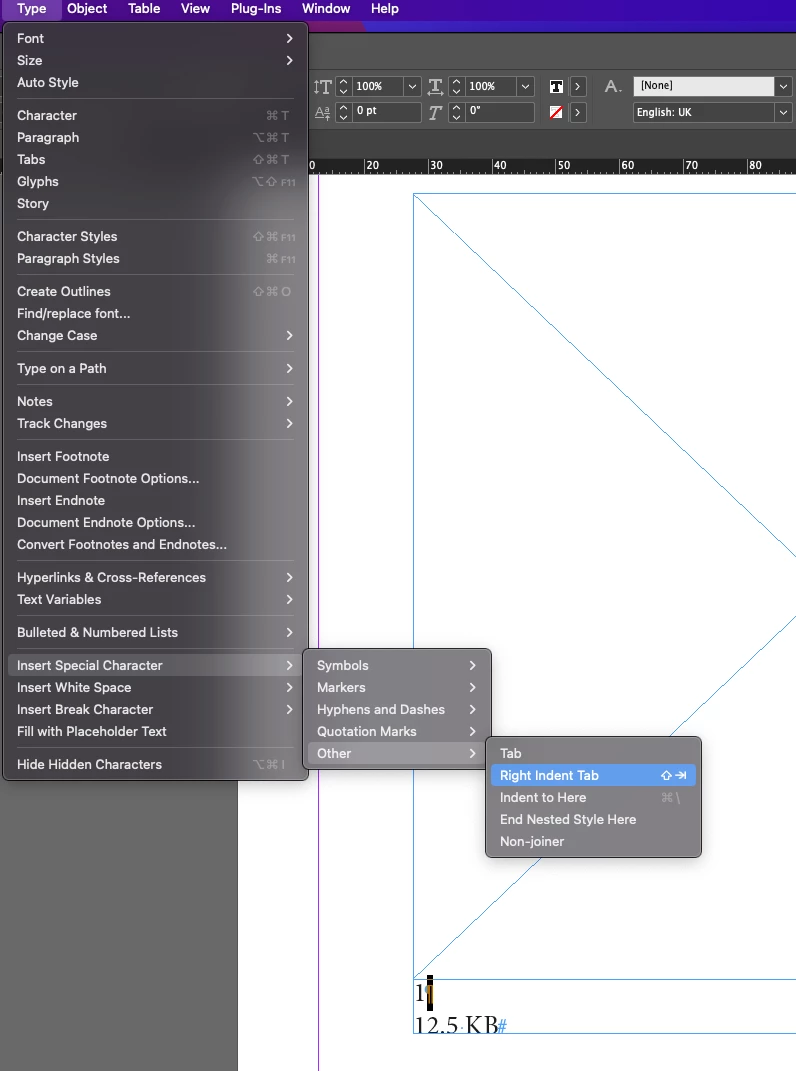The height and width of the screenshot is (1071, 796).
Task: Expand the Symbols submenu
Action: [x=397, y=665]
